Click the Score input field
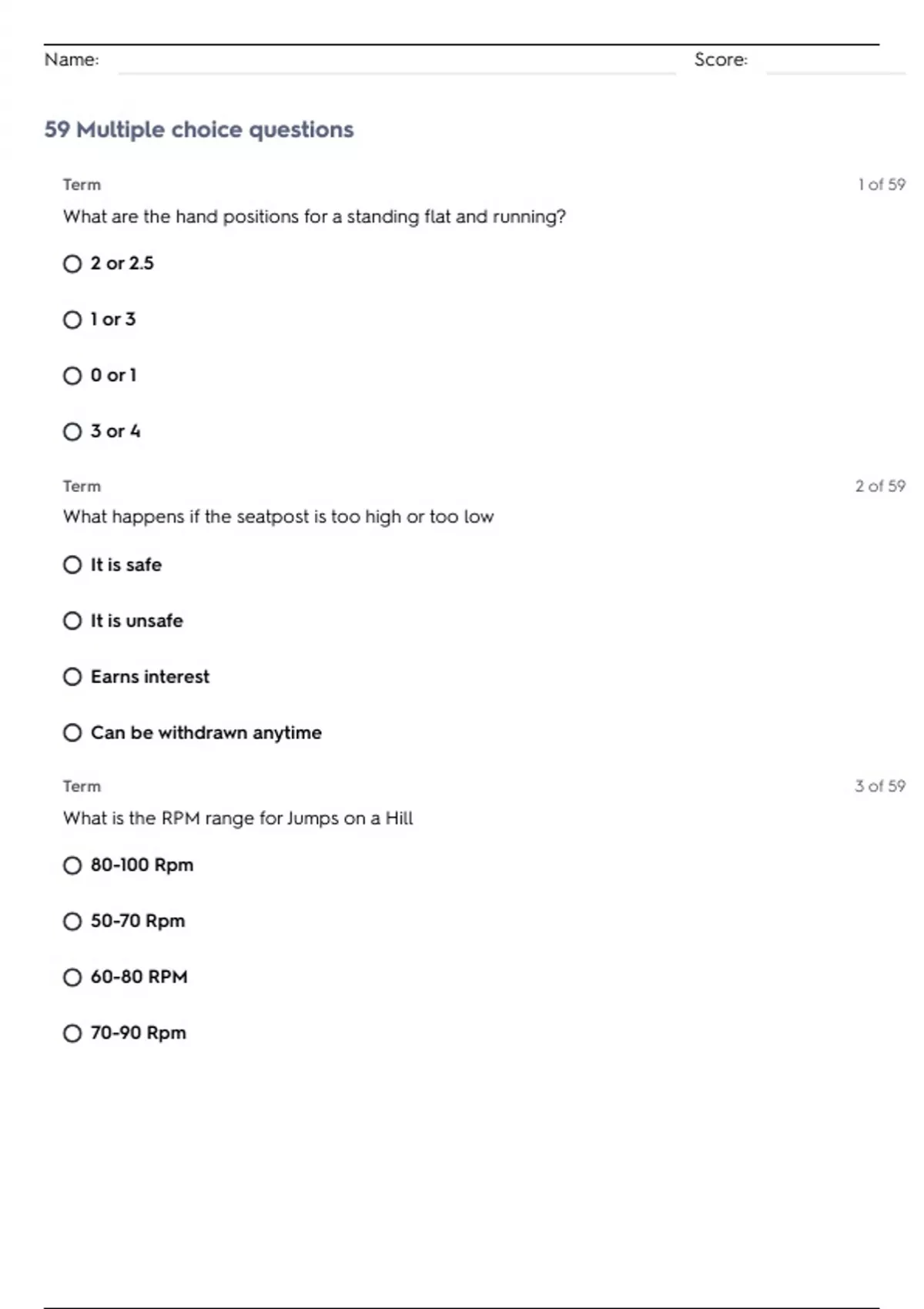Screen dimensions: 924x1309 (x=835, y=62)
